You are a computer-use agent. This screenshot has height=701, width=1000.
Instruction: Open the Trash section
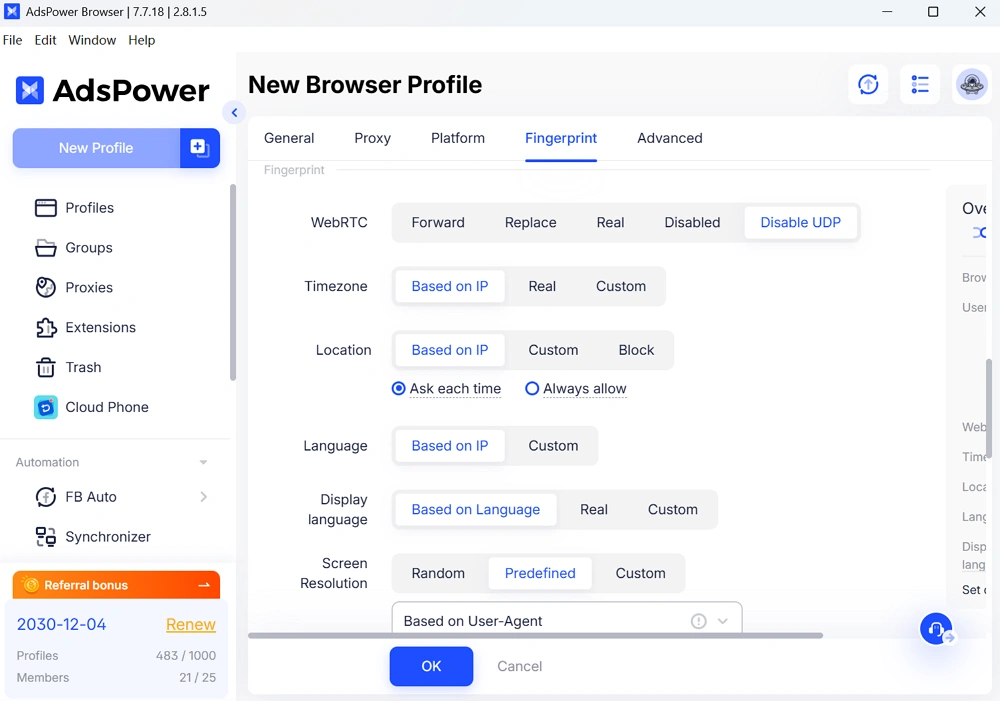pos(81,367)
